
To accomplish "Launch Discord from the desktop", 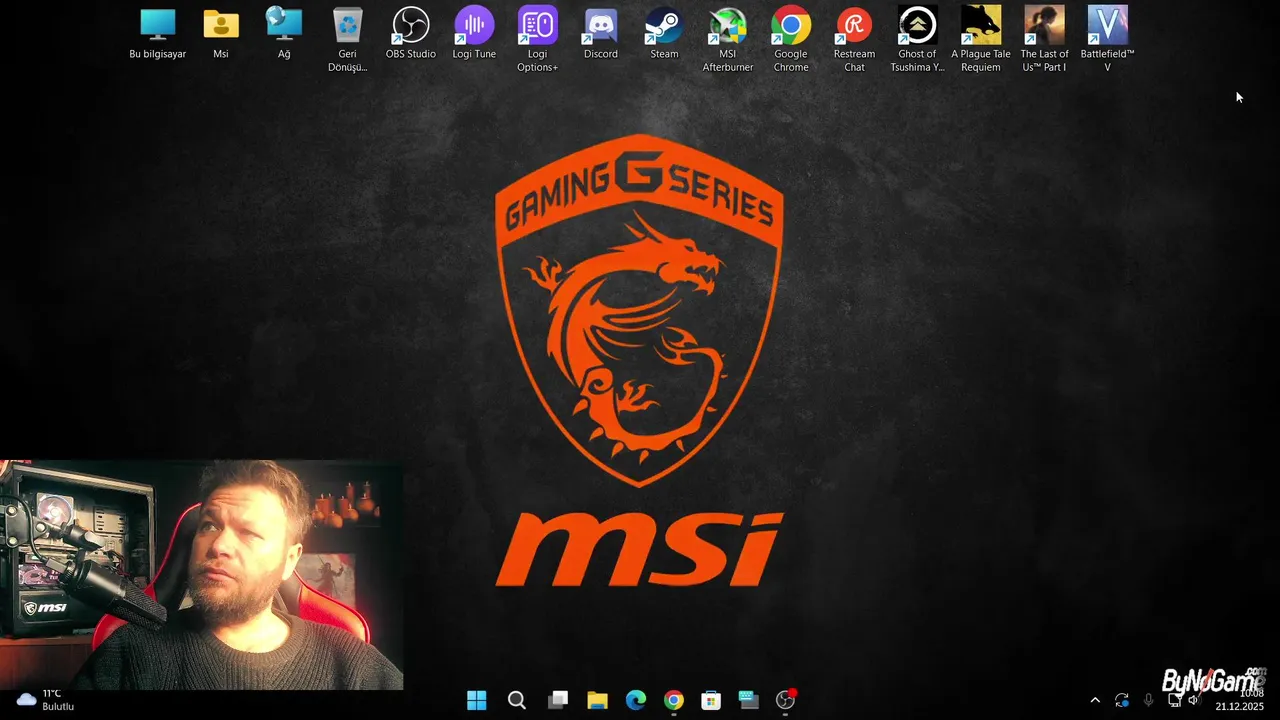I will (601, 35).
